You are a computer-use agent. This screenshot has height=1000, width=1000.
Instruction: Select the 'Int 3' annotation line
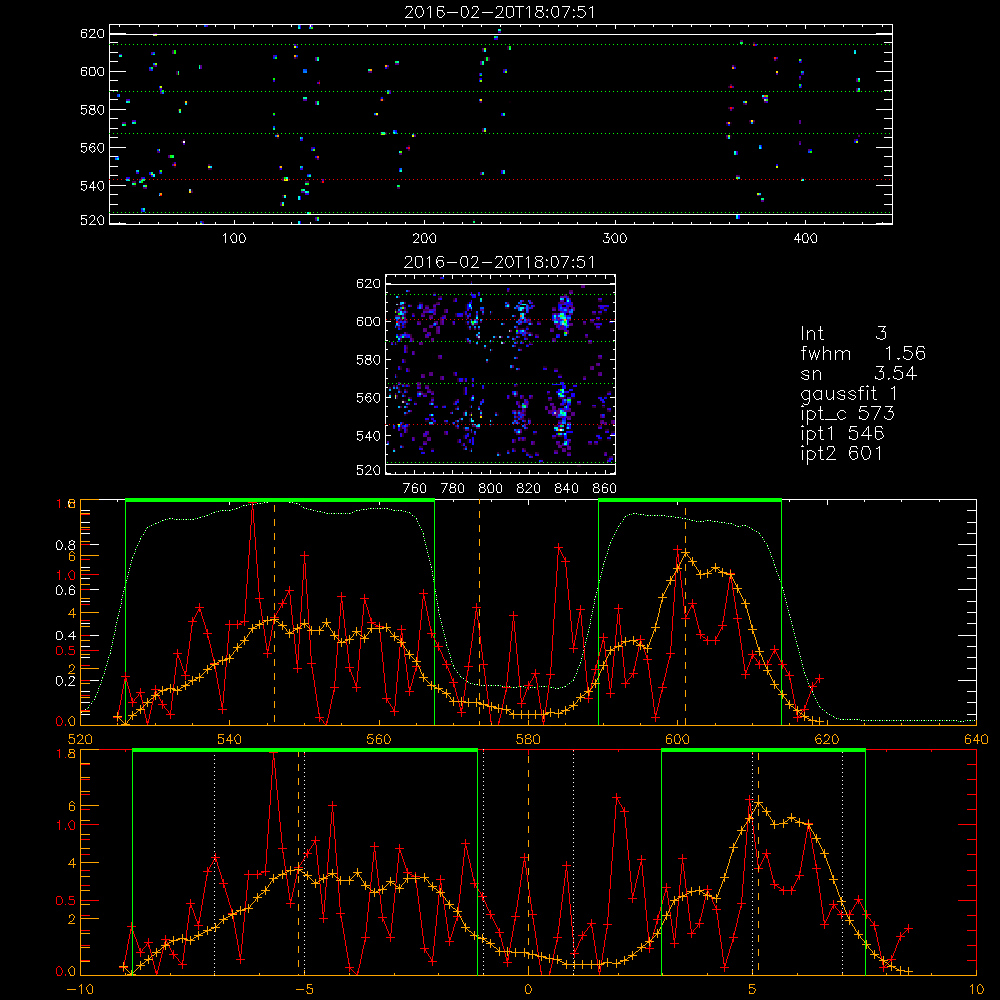point(843,333)
